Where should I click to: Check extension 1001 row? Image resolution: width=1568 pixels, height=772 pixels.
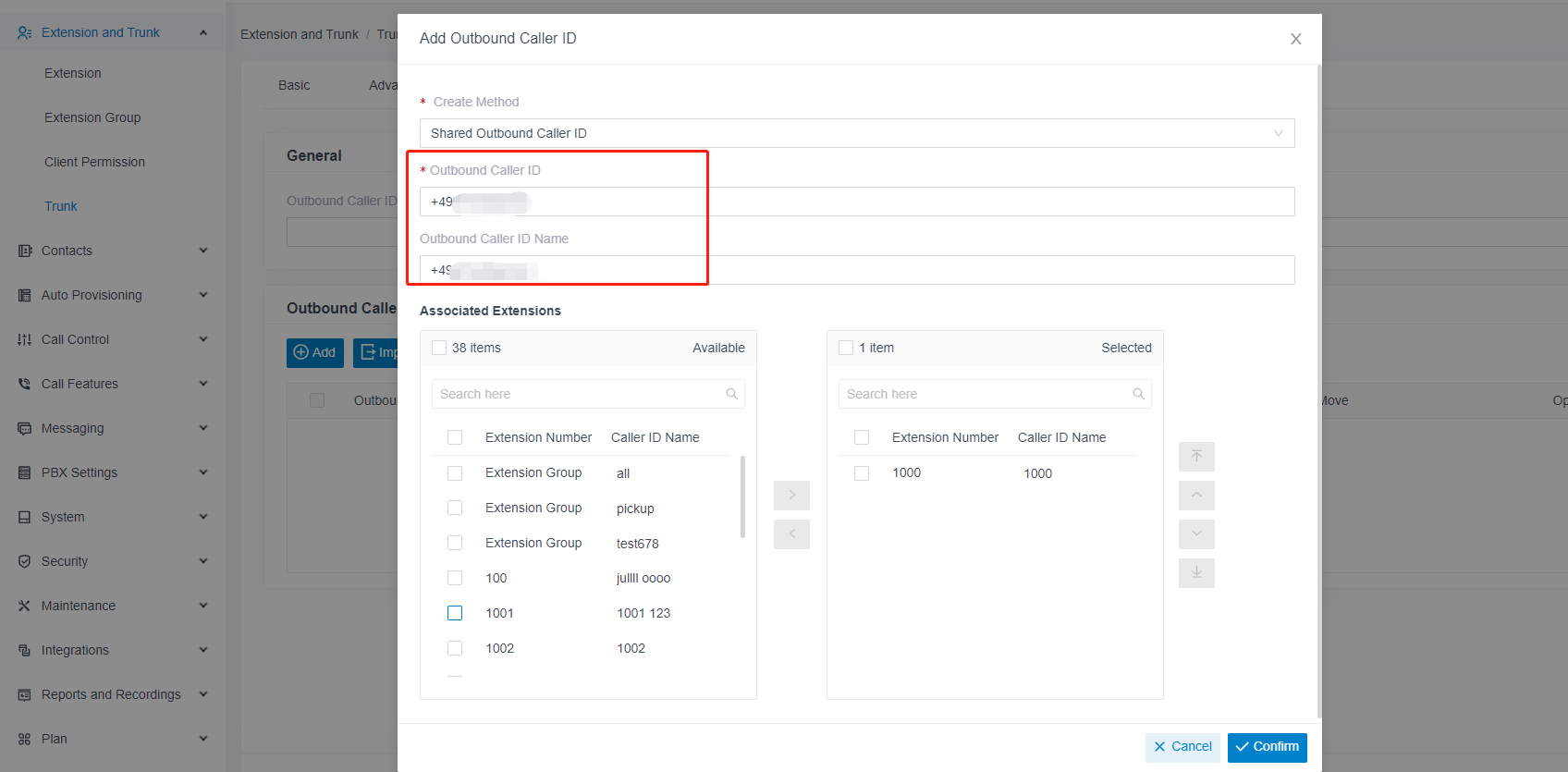[x=455, y=613]
